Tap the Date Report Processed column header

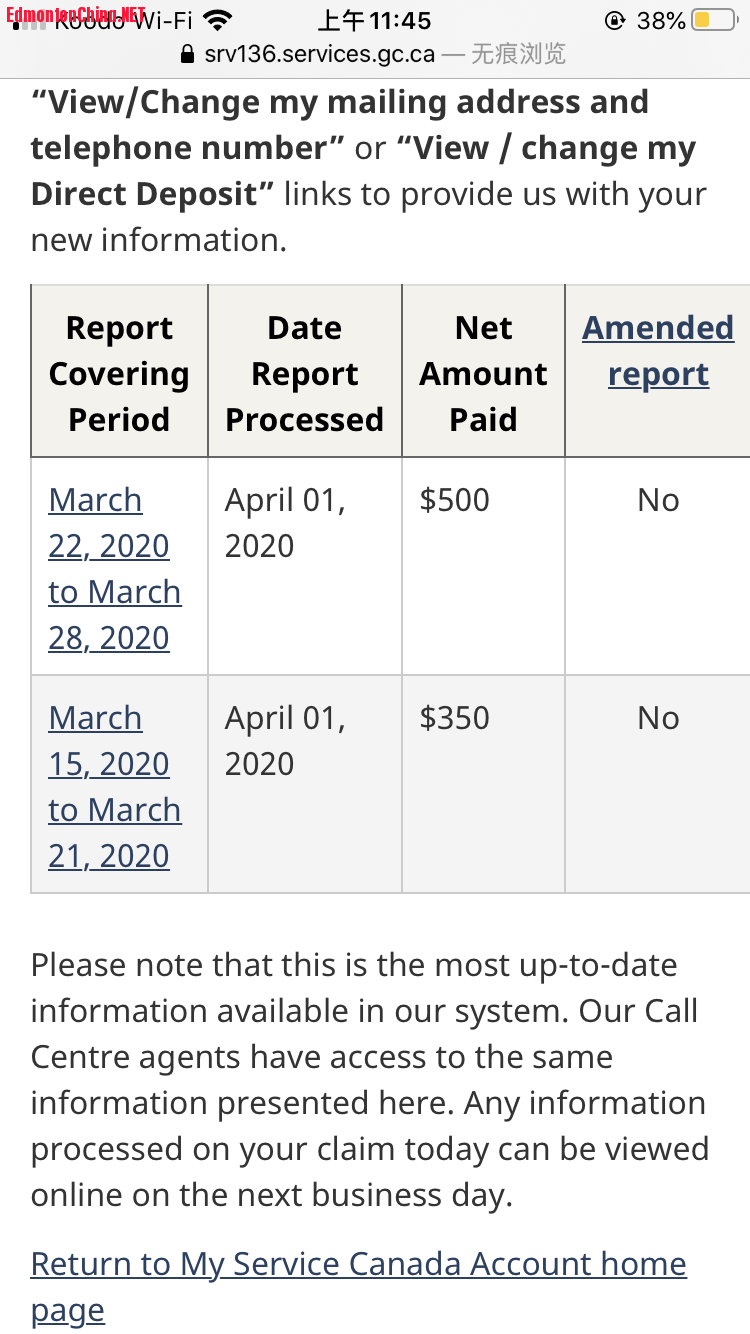305,373
